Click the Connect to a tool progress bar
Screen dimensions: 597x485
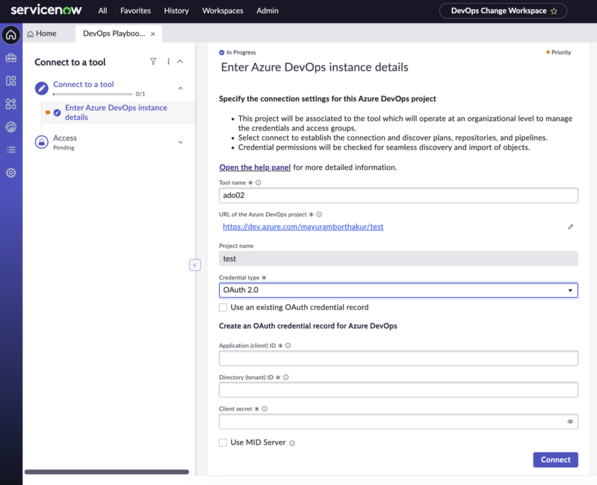[x=93, y=94]
